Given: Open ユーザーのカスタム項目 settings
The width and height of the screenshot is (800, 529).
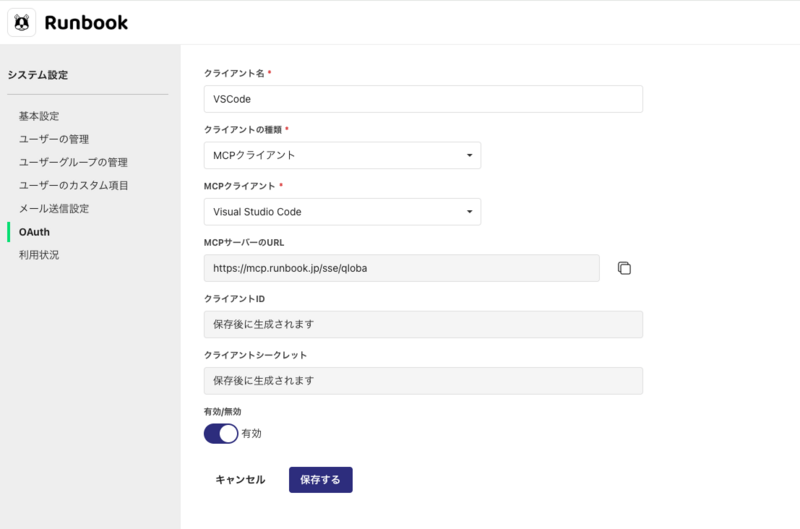Looking at the screenshot, I should pyautogui.click(x=73, y=185).
